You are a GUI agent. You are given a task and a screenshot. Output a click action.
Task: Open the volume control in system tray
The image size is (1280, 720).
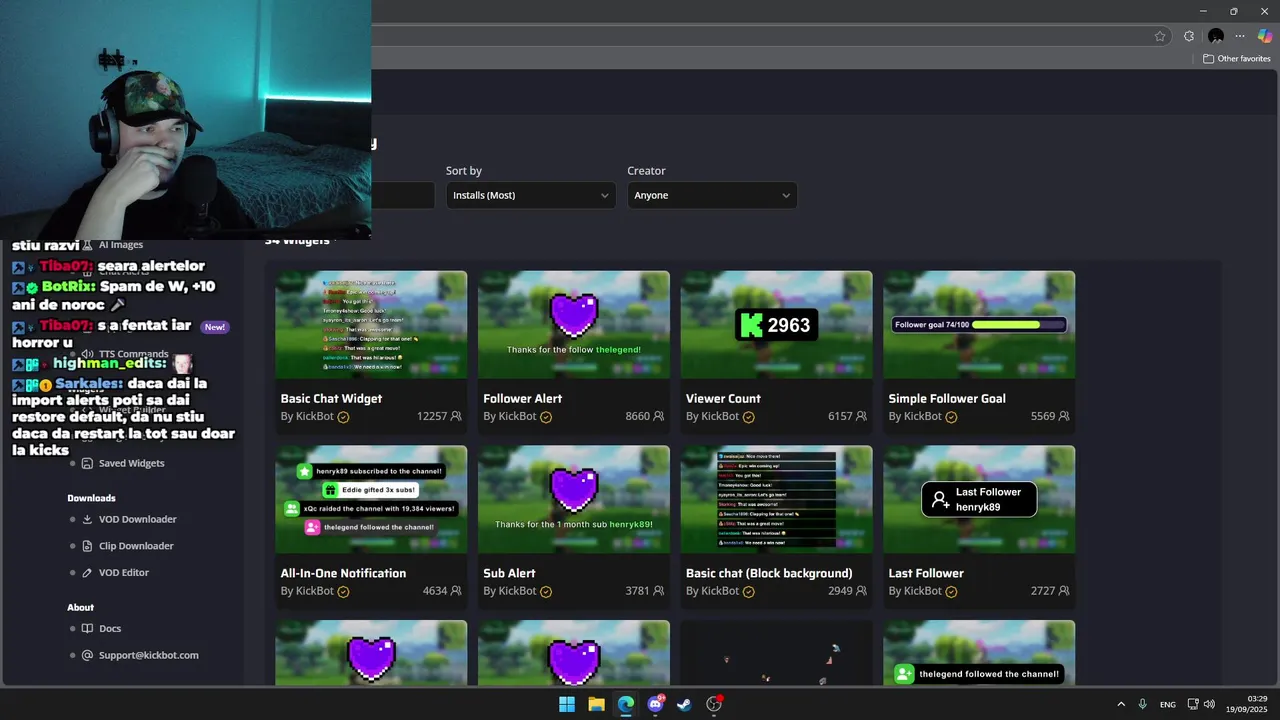click(1209, 704)
